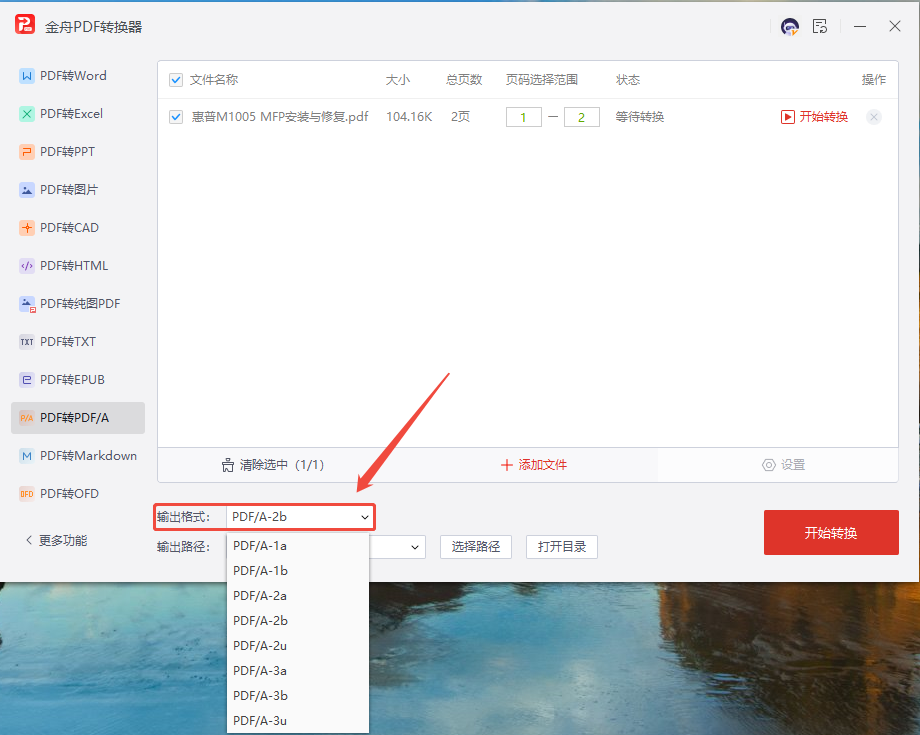Viewport: 920px width, 735px height.
Task: Uncheck the 惠普M1005 MFP安装与修复.pdf checkbox
Action: (176, 117)
